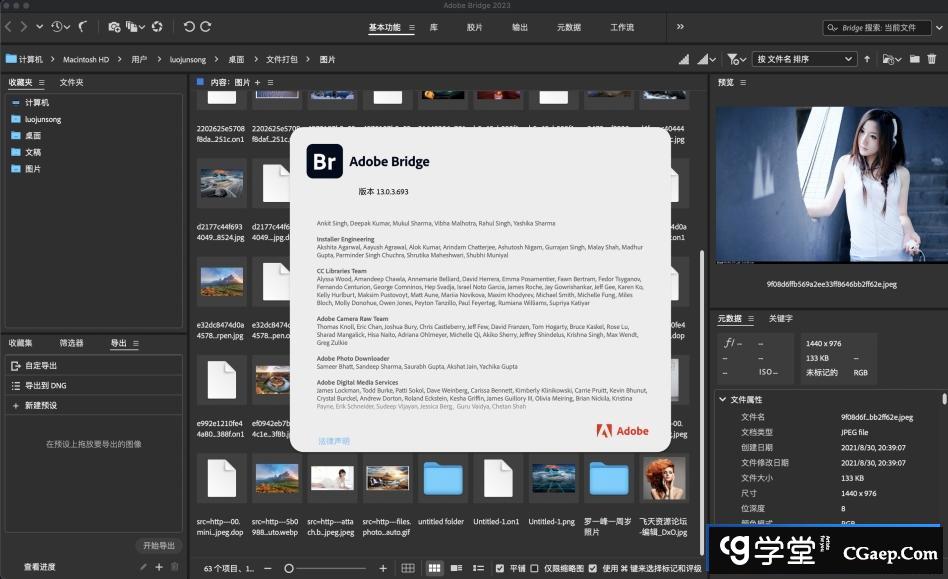Toggle ascending sort order arrow
This screenshot has height=579, width=948.
[x=867, y=59]
